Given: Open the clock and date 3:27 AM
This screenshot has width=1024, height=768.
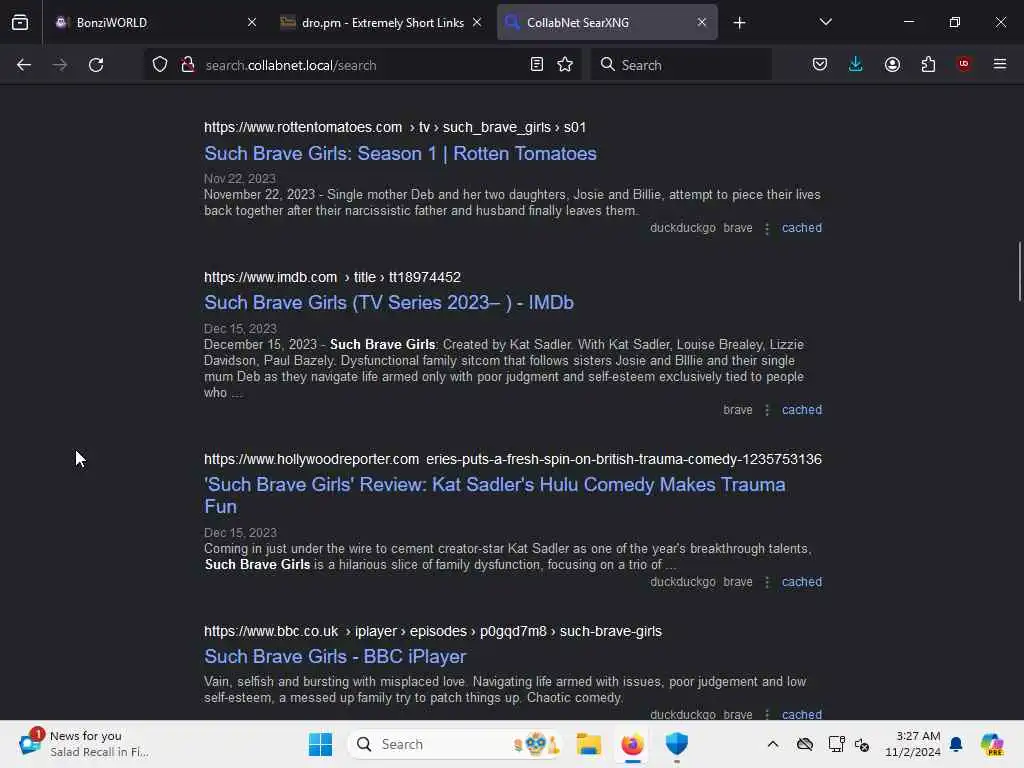Looking at the screenshot, I should tap(913, 744).
